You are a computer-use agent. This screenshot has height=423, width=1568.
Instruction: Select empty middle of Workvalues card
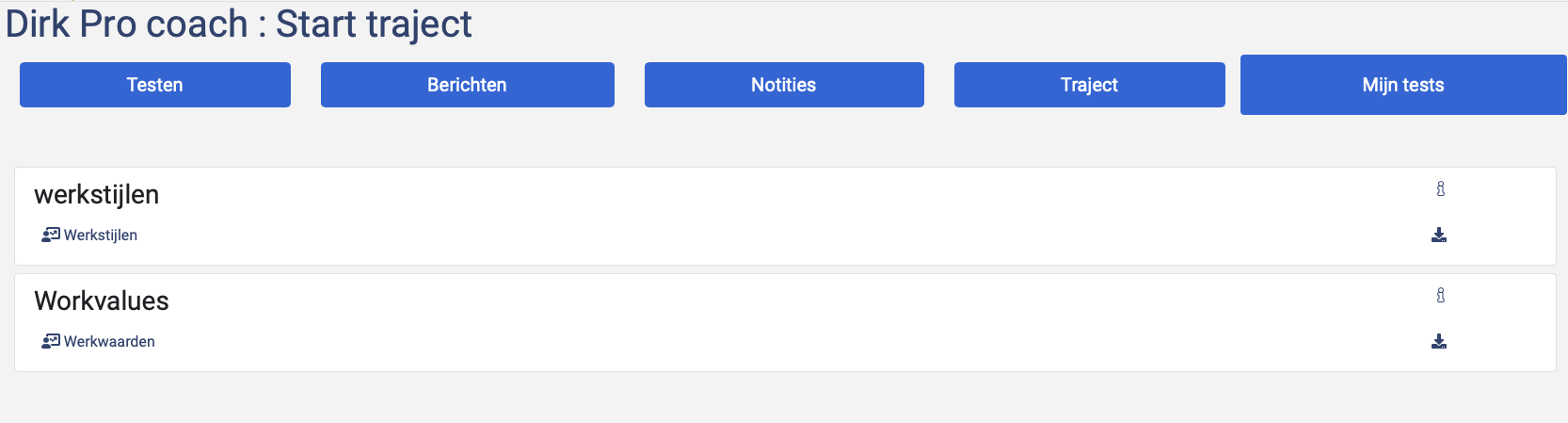[785, 323]
